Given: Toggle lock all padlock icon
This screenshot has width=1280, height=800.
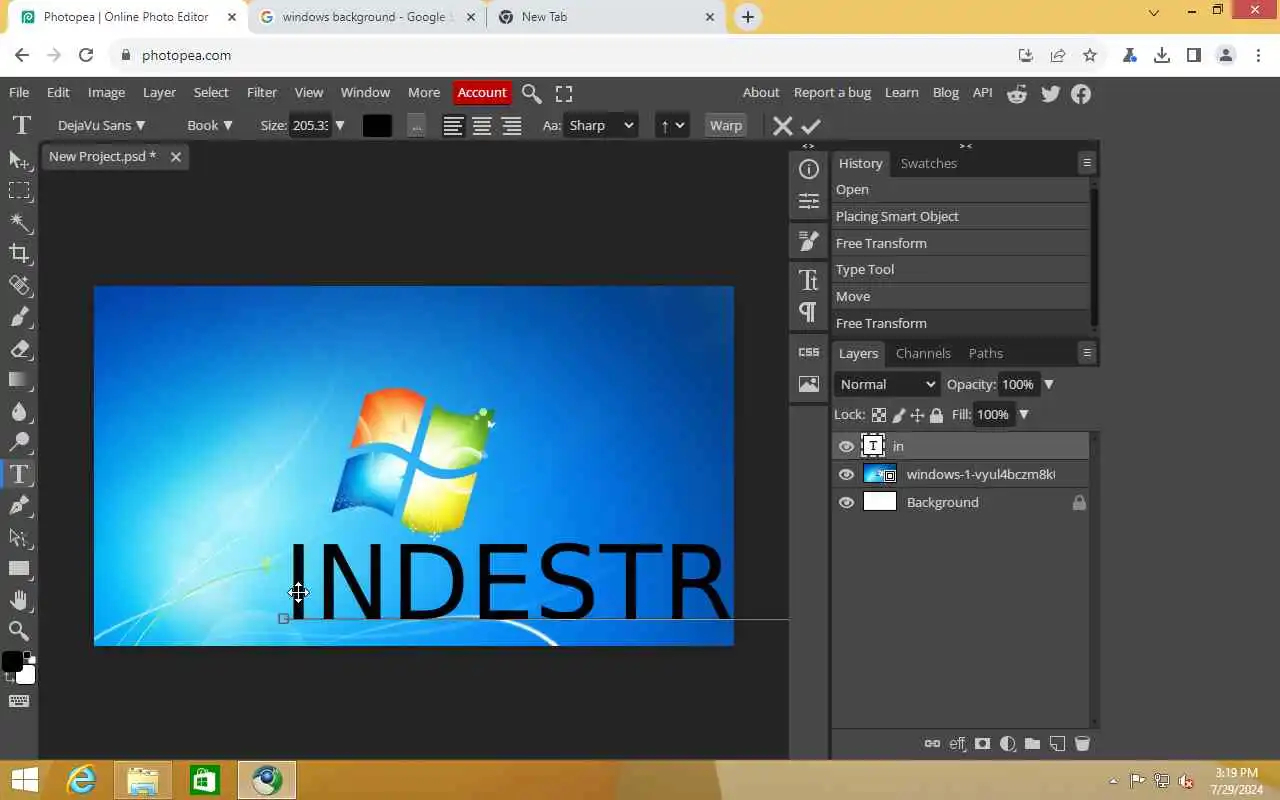Looking at the screenshot, I should (936, 415).
